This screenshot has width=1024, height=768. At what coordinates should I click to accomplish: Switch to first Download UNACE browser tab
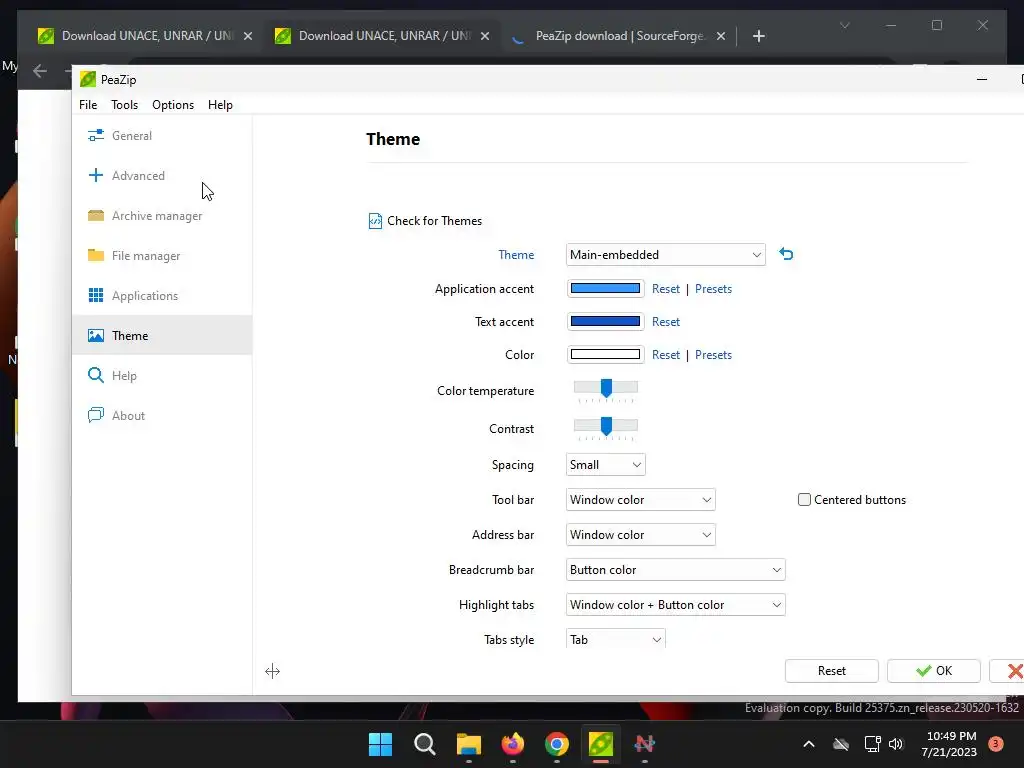[147, 36]
